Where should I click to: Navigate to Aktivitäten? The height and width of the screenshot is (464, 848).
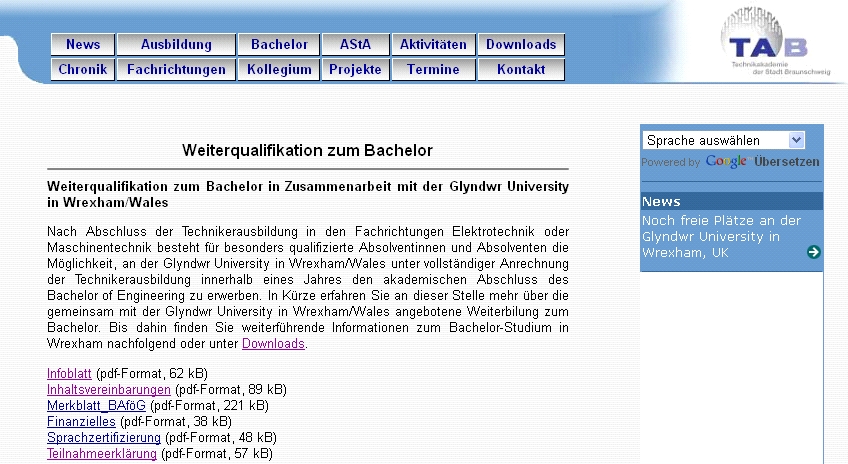click(x=433, y=44)
